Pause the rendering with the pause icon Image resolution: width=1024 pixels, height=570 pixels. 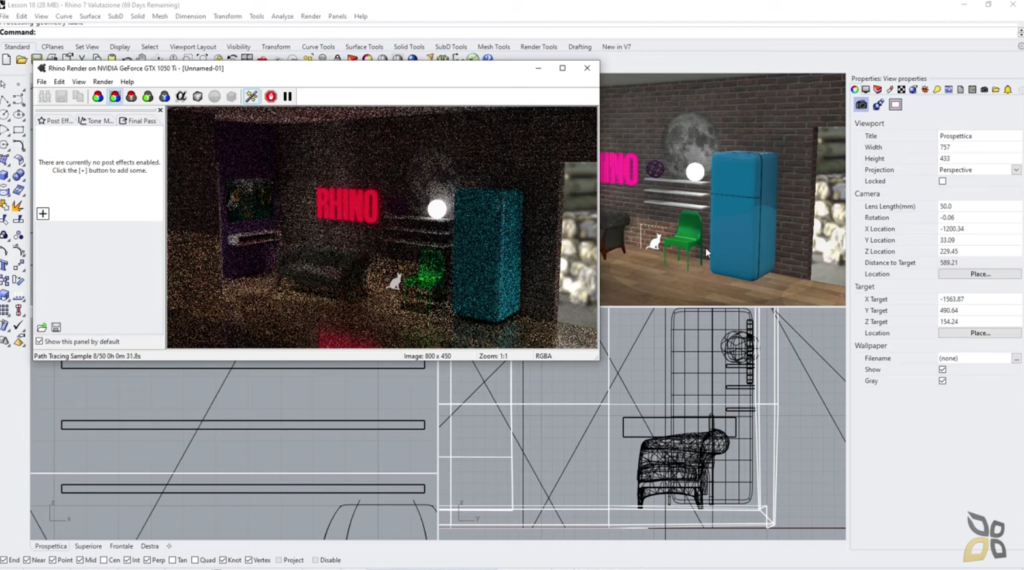(x=287, y=97)
